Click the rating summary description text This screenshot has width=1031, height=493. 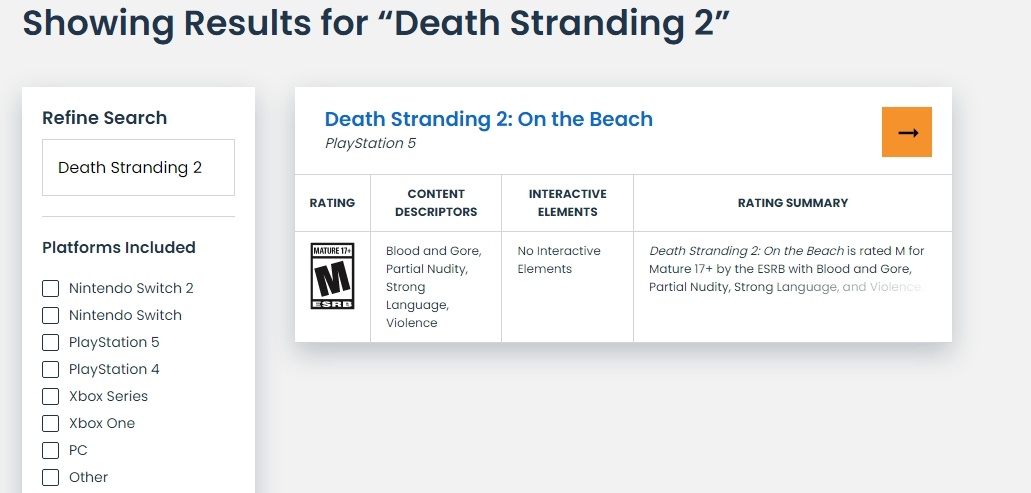coord(786,269)
